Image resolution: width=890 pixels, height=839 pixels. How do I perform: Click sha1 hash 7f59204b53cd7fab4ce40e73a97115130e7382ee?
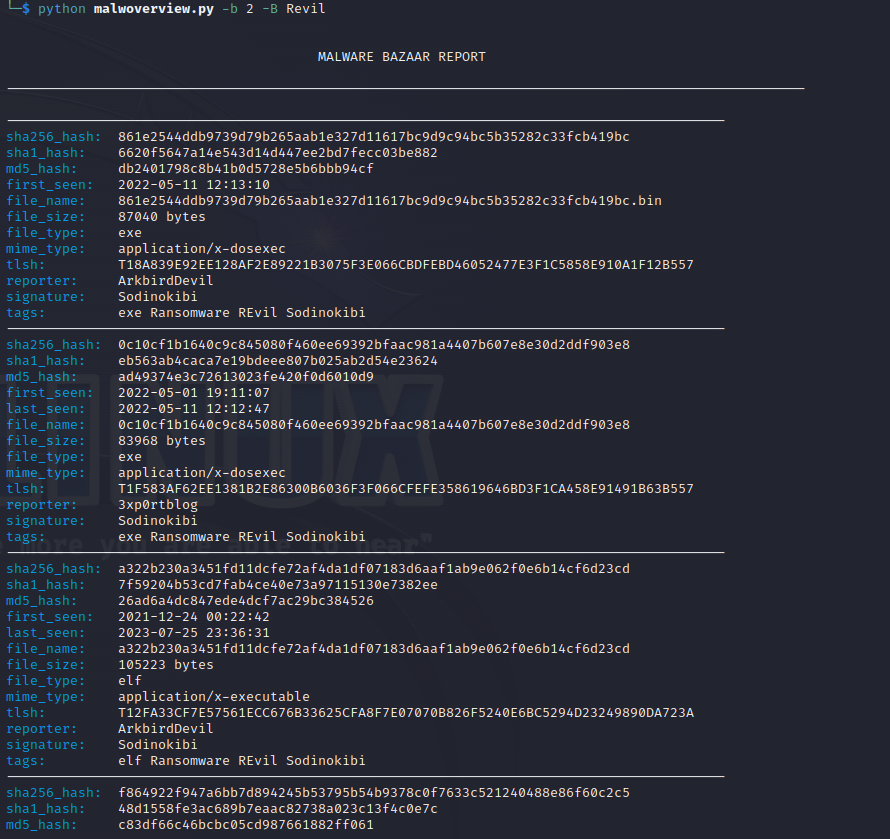(278, 585)
